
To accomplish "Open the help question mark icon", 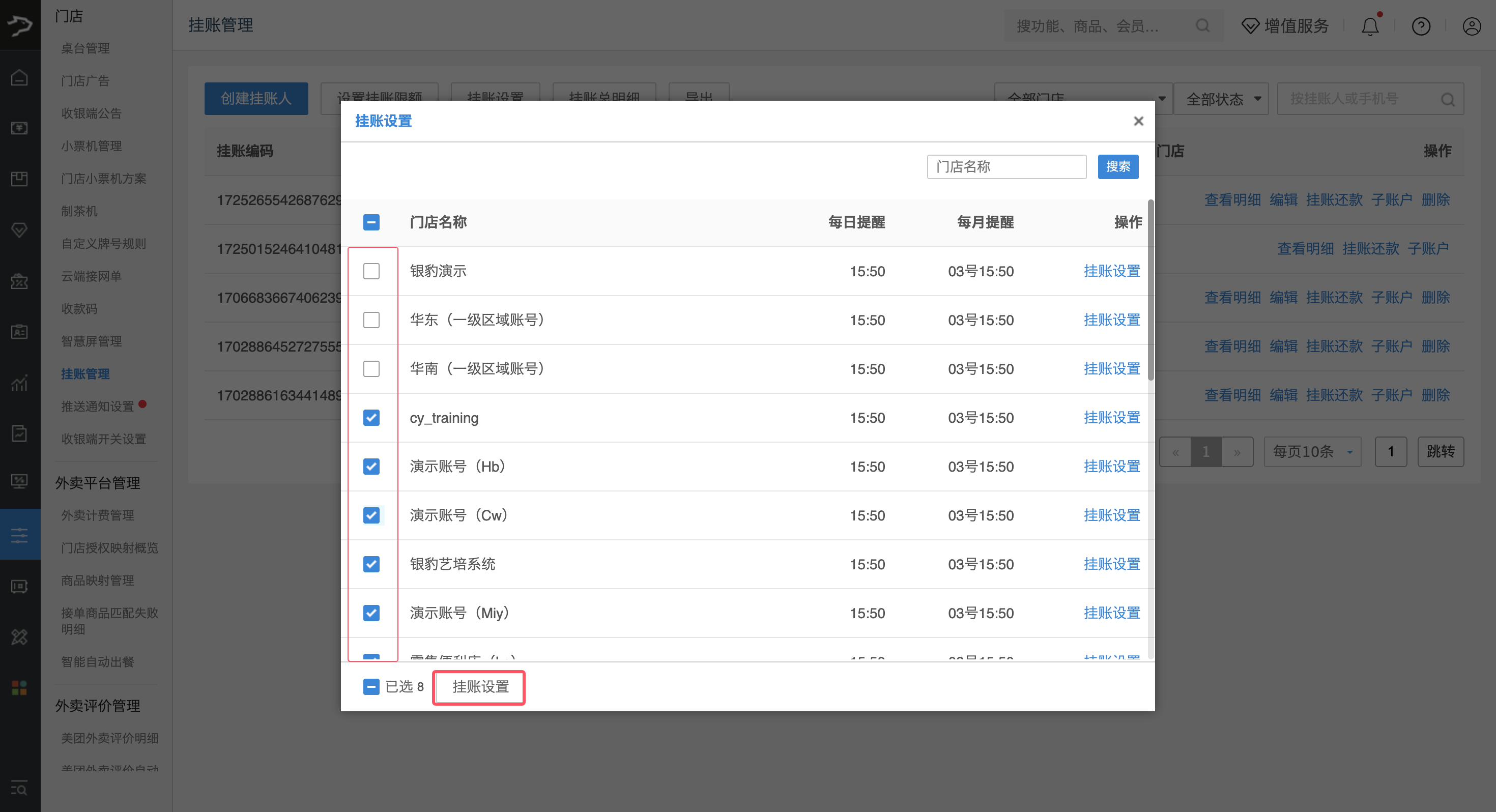I will tap(1421, 26).
